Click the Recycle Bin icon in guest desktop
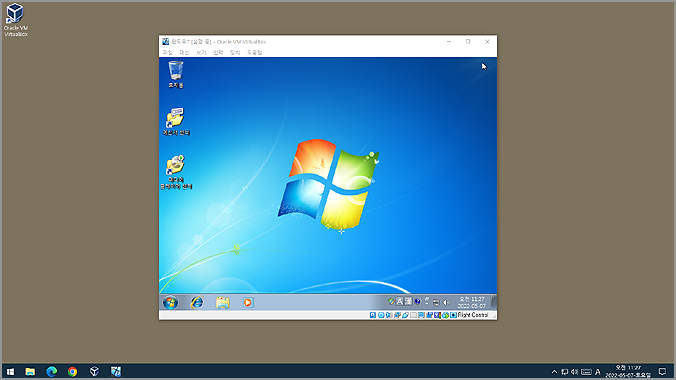 point(176,74)
